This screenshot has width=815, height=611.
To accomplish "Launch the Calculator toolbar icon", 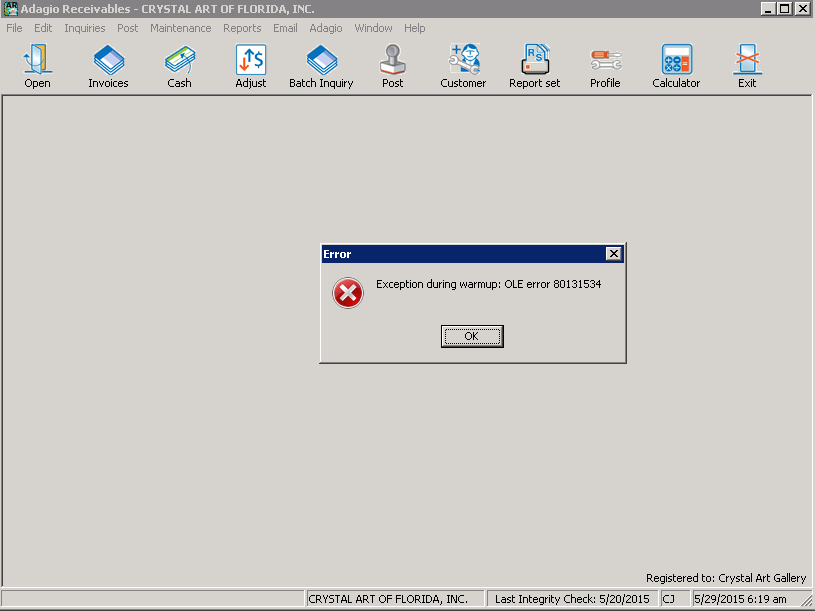I will pyautogui.click(x=676, y=61).
